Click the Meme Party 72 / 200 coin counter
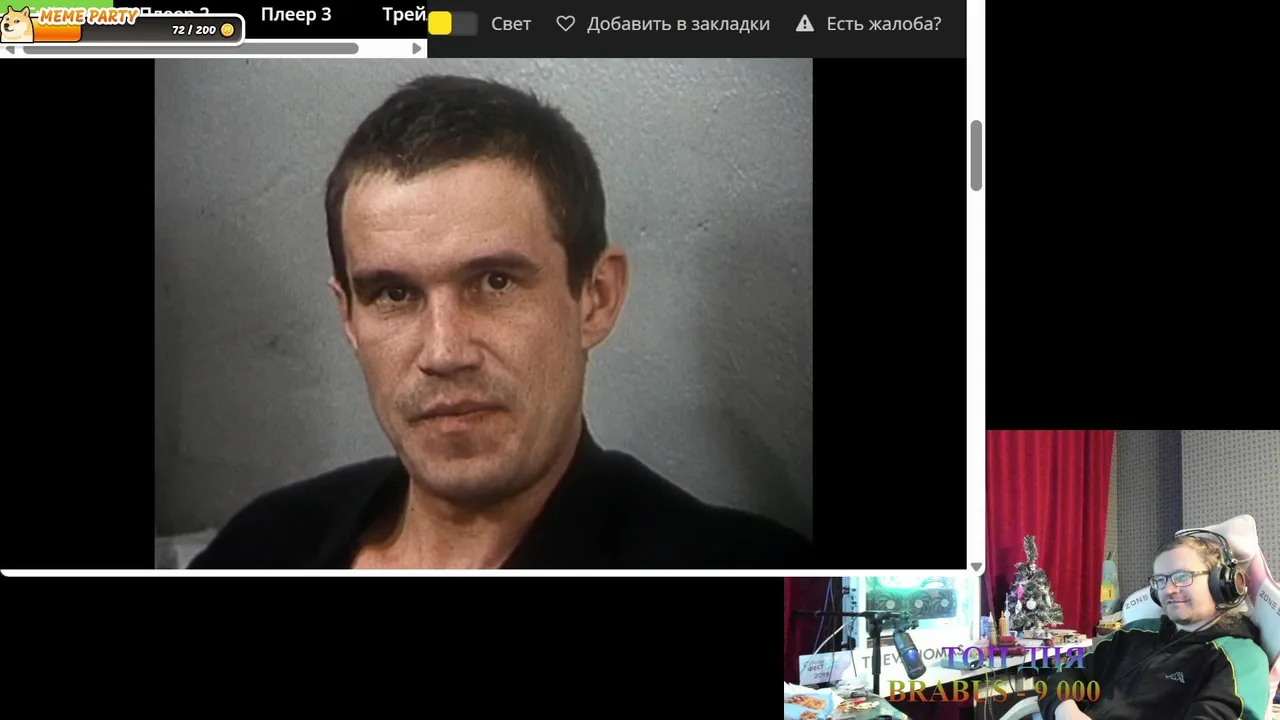 [x=203, y=30]
